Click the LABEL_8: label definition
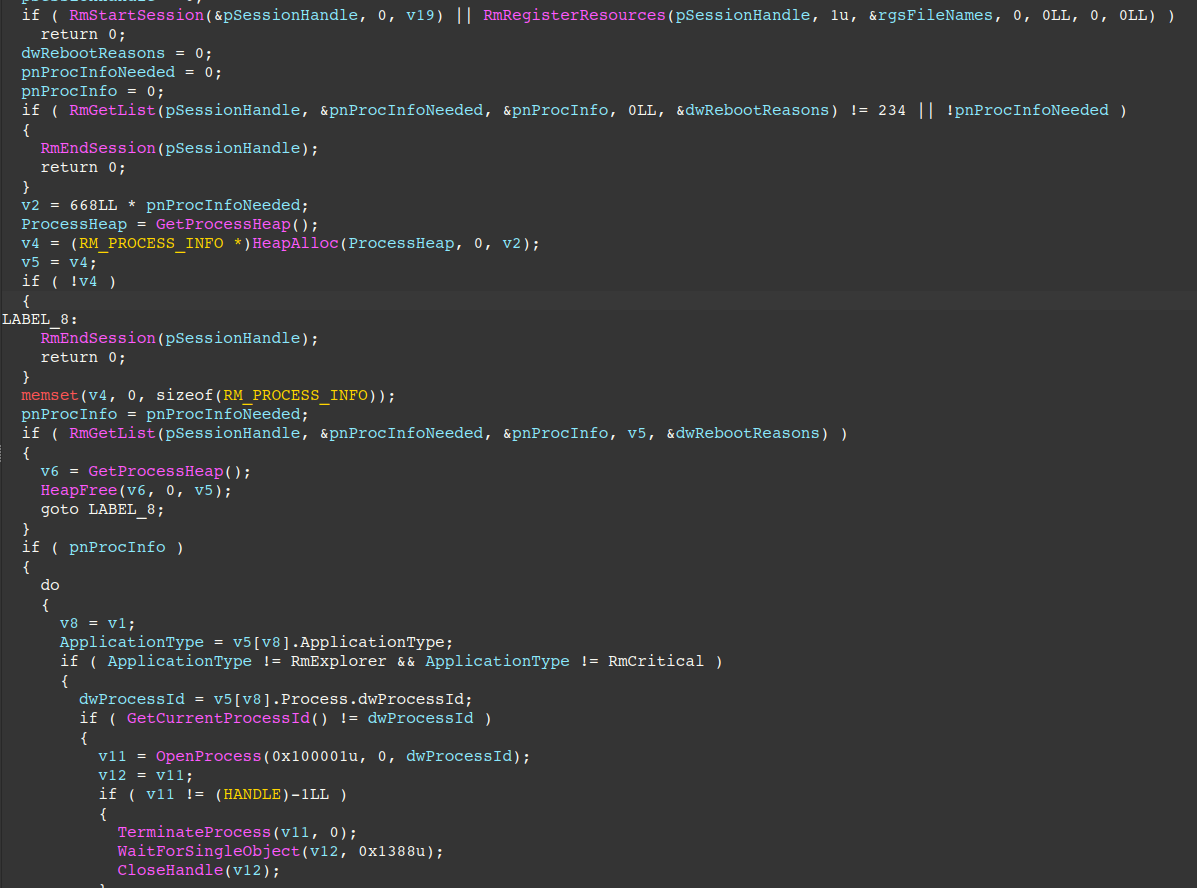Screen dimensions: 1197x888 click(40, 319)
